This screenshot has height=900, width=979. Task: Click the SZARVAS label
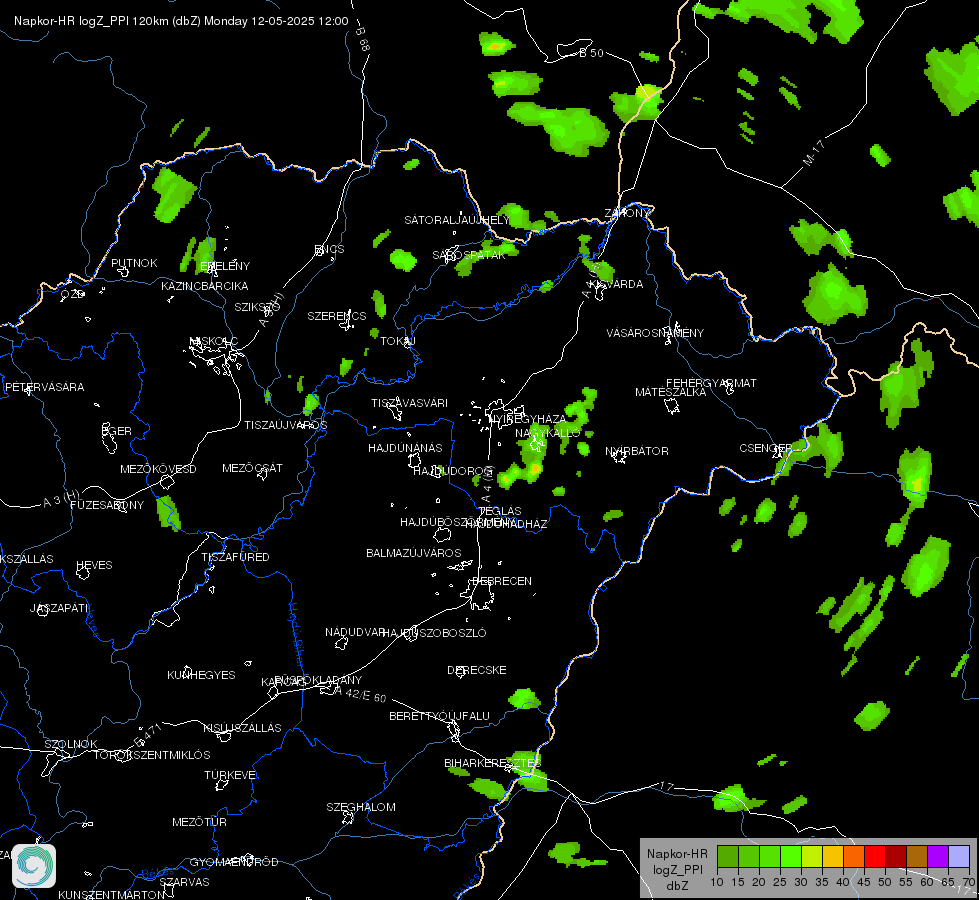pos(184,882)
